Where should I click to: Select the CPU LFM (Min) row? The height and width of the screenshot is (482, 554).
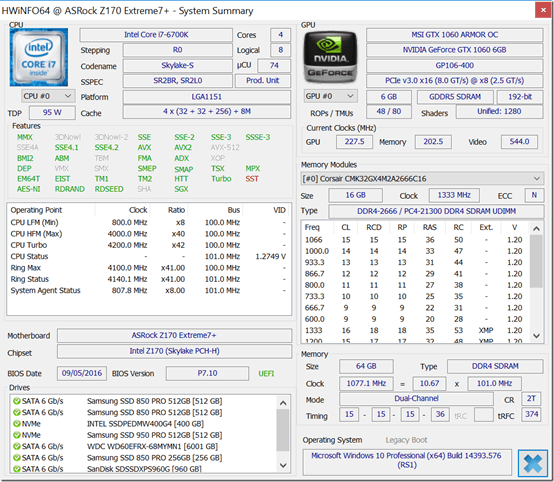(148, 223)
